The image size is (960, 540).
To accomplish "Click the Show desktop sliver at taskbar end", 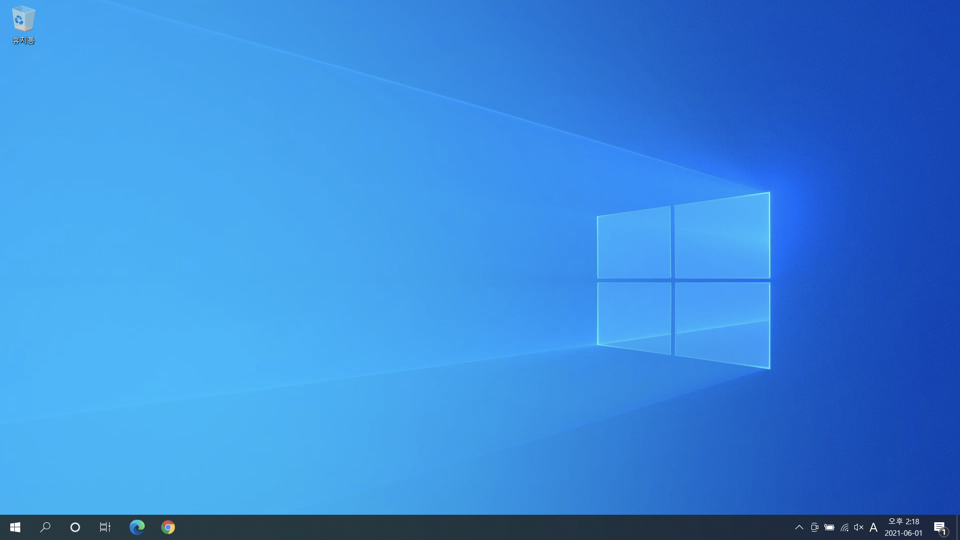I will [x=958, y=527].
